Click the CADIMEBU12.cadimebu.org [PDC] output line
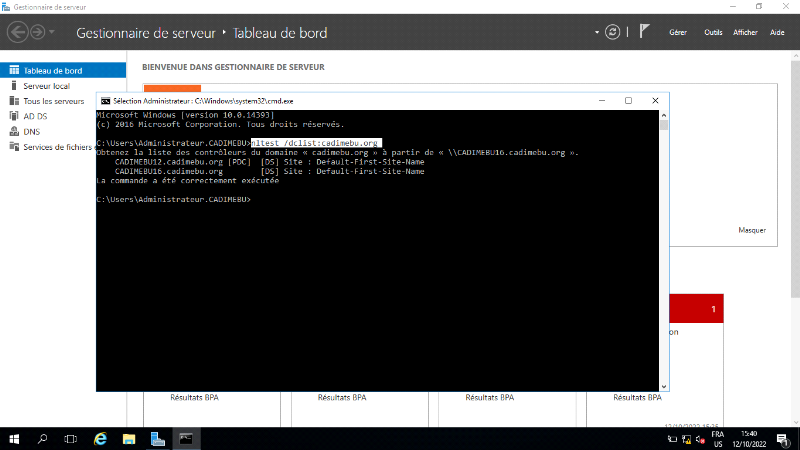The image size is (800, 450). [x=269, y=162]
